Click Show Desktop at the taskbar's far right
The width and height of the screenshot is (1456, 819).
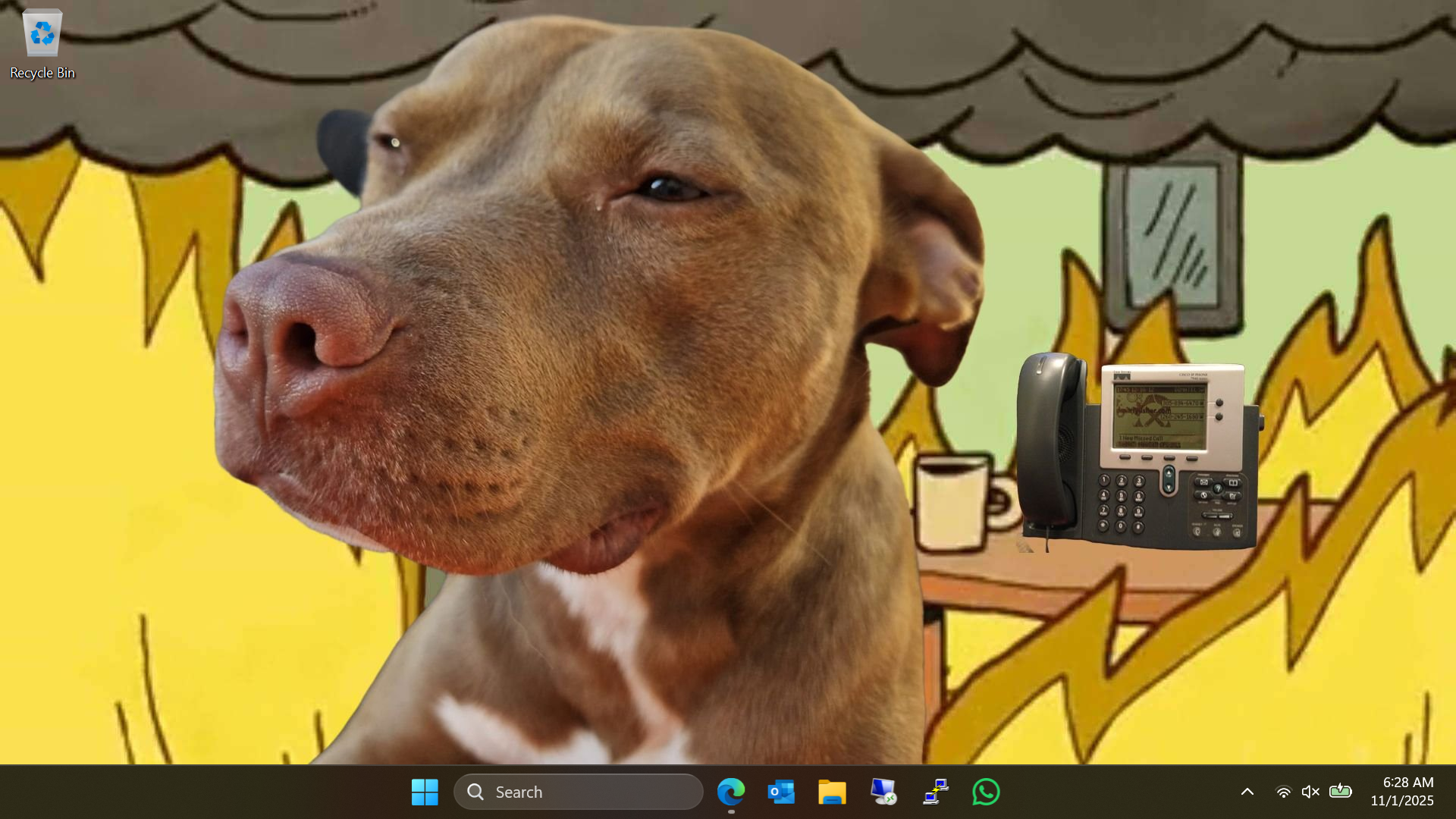tap(1453, 791)
